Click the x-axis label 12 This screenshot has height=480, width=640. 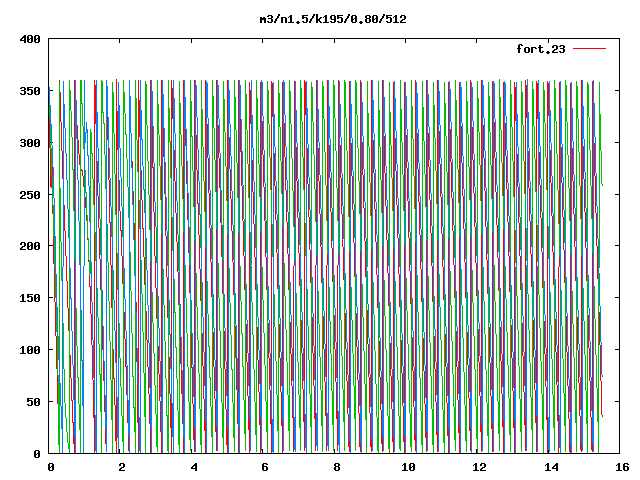[x=479, y=467]
